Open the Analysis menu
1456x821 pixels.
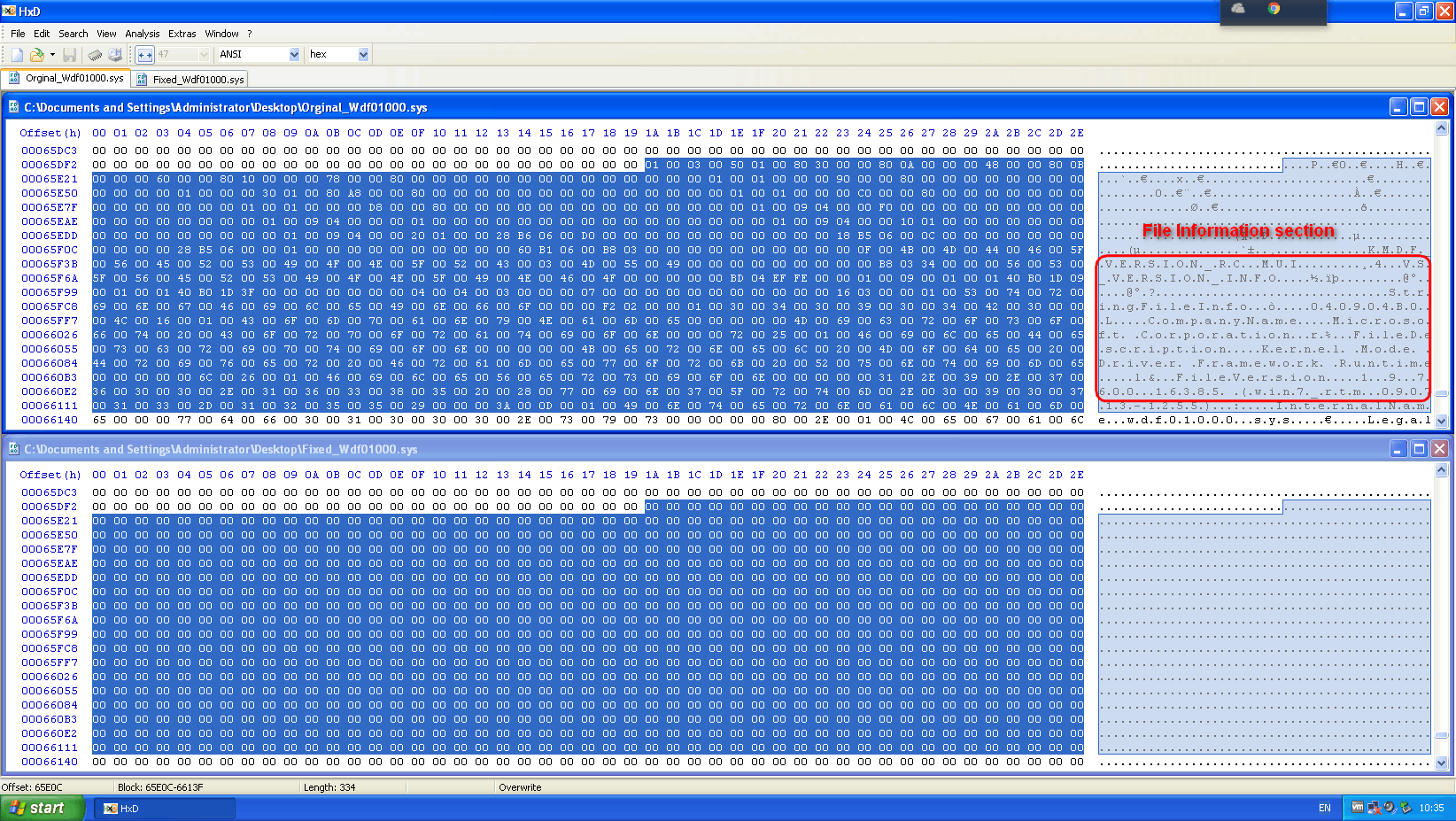[142, 34]
